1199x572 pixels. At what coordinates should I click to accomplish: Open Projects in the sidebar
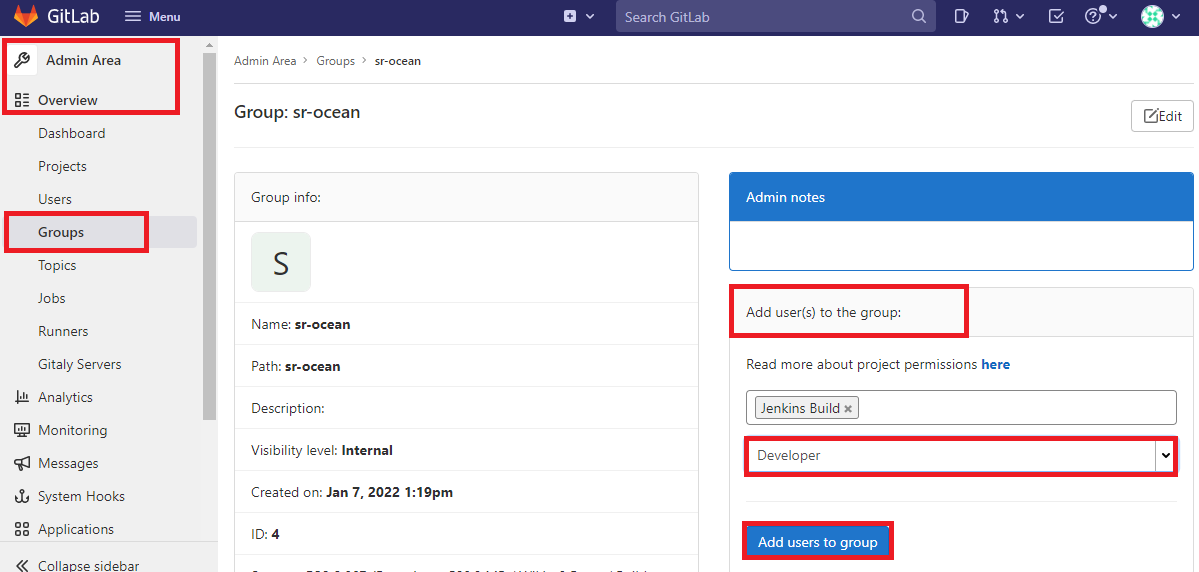pyautogui.click(x=63, y=166)
